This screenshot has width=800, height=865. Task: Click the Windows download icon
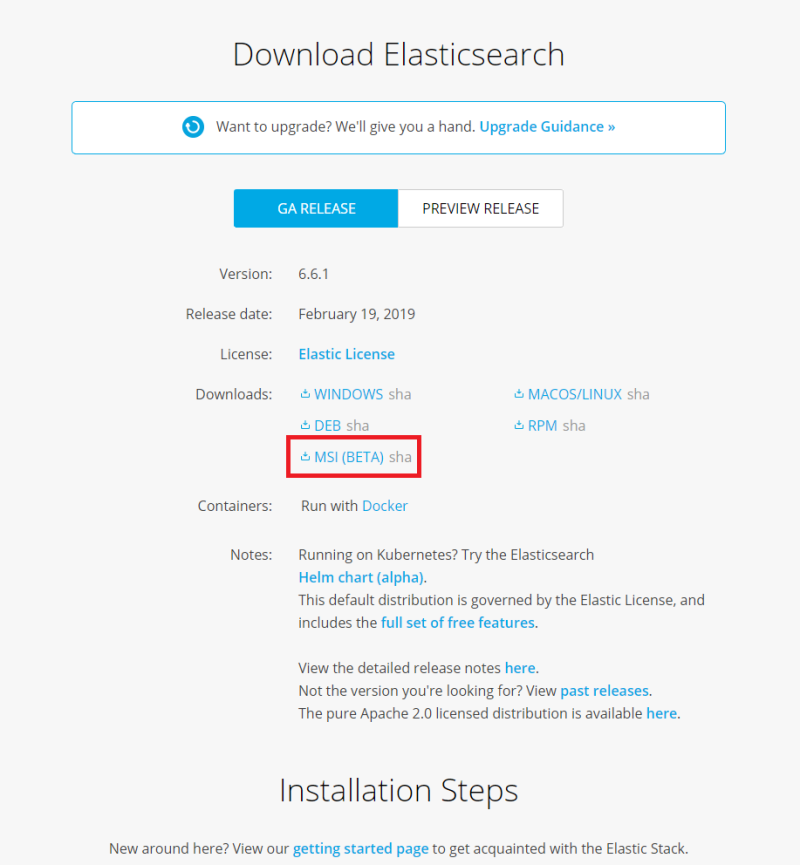pos(306,394)
